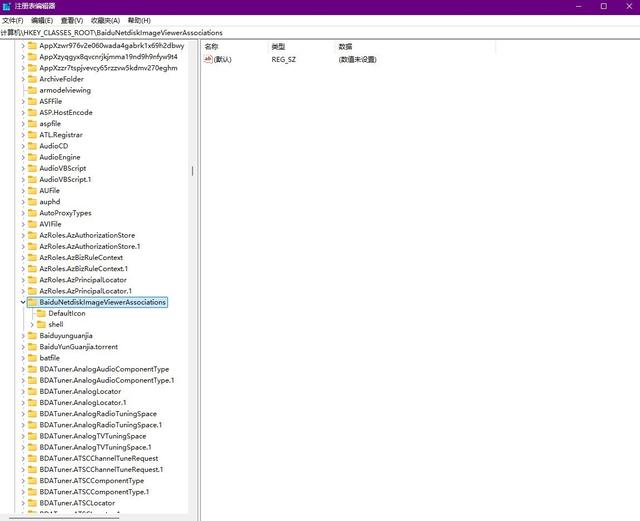640x521 pixels.
Task: Expand the Baiduyunguanjia key
Action: coord(23,336)
